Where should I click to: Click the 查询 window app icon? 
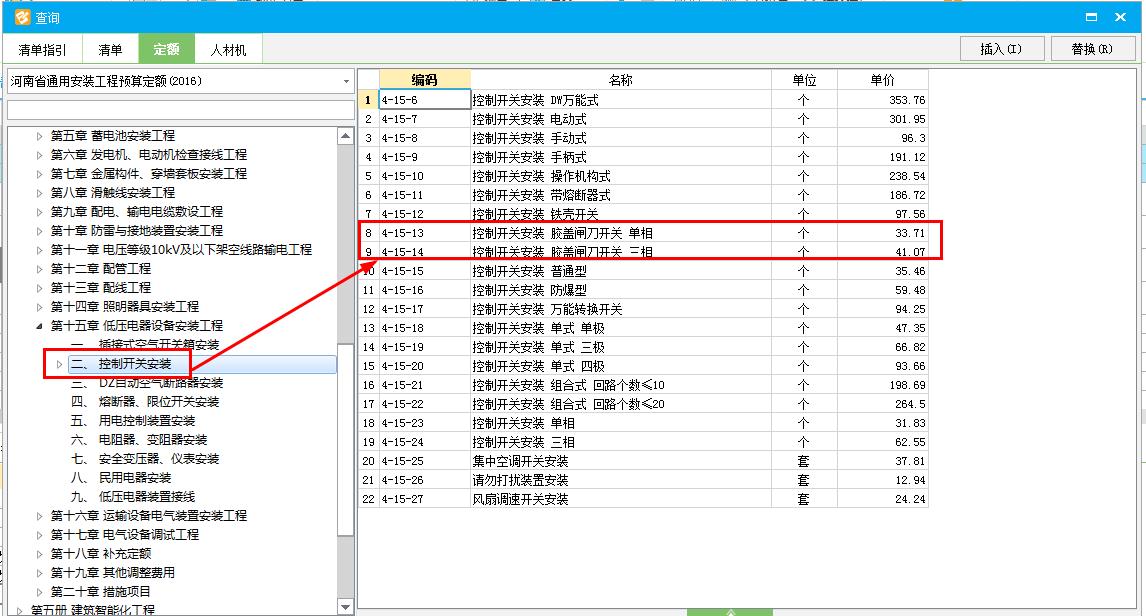[x=22, y=17]
